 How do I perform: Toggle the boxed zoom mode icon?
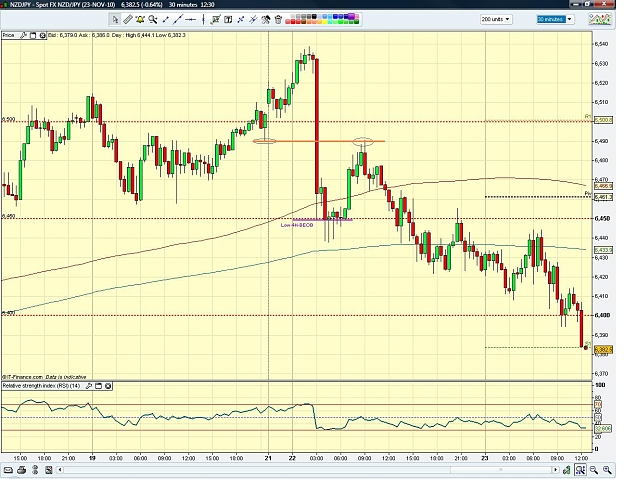coord(580,469)
